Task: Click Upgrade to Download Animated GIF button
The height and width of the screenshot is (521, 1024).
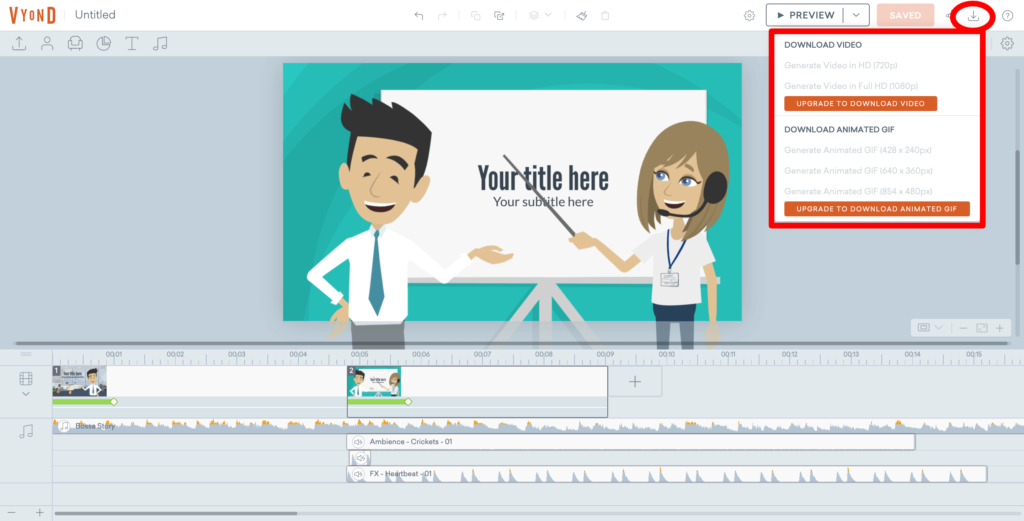Action: point(876,209)
